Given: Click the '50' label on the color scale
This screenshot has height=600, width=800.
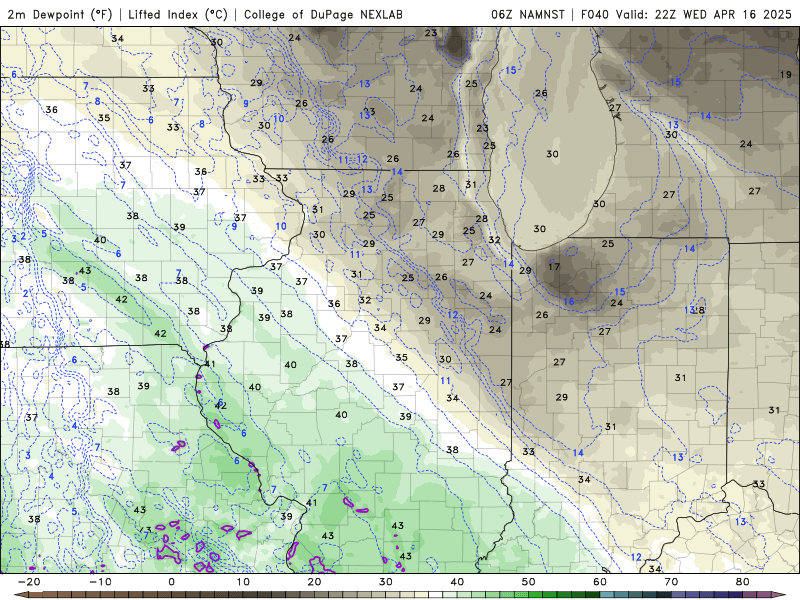Looking at the screenshot, I should pyautogui.click(x=529, y=582).
